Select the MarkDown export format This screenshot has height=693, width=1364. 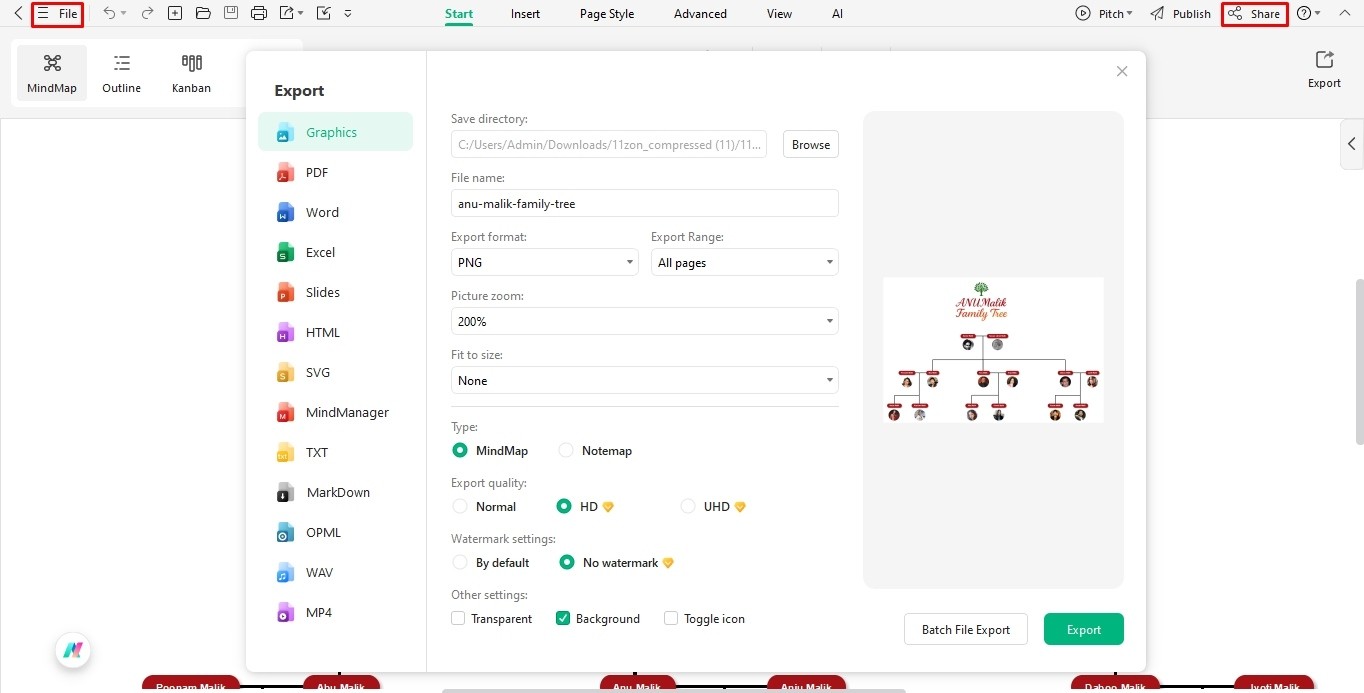(x=338, y=492)
